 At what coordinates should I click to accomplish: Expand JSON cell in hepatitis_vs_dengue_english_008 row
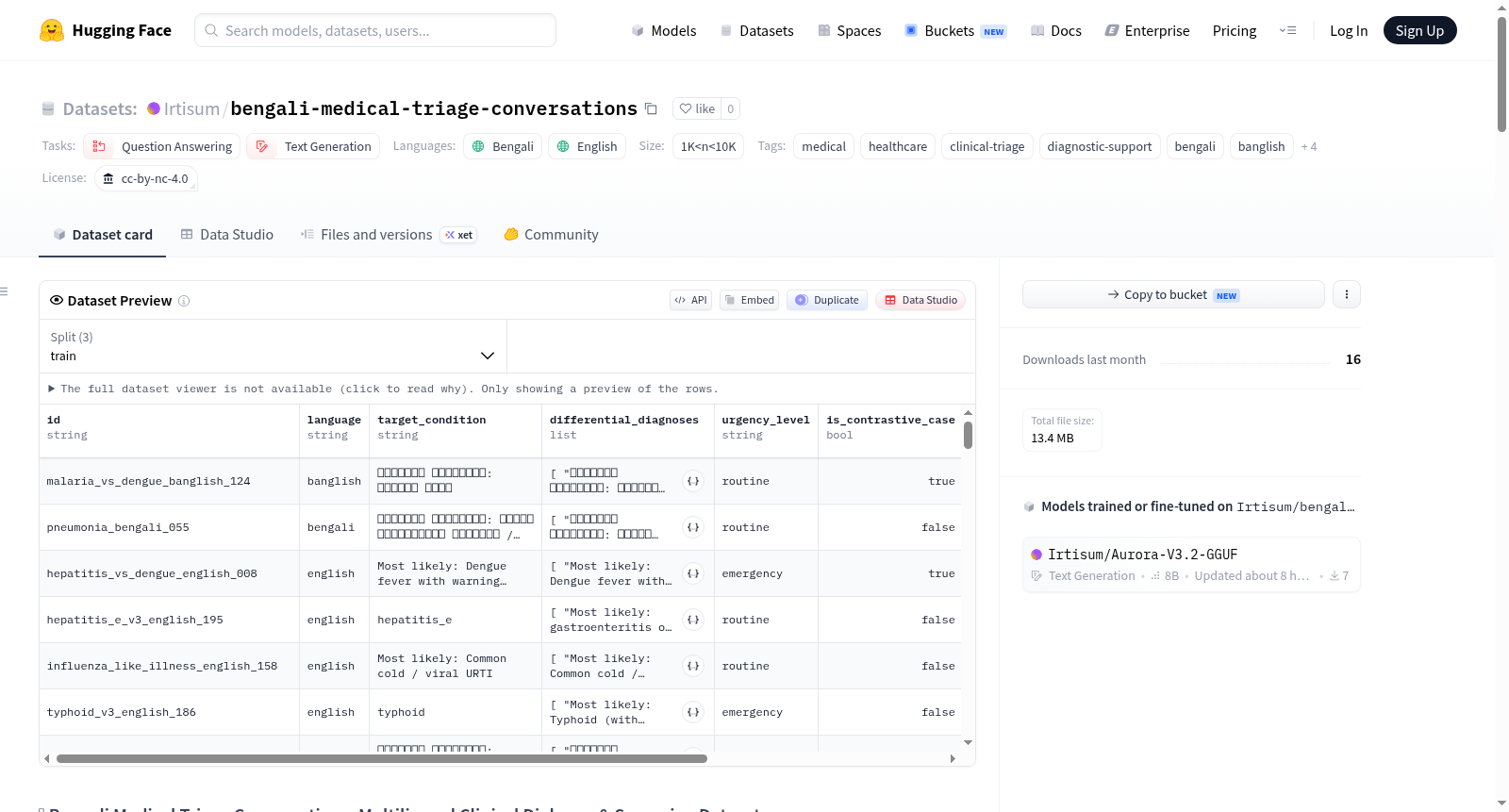pos(693,573)
